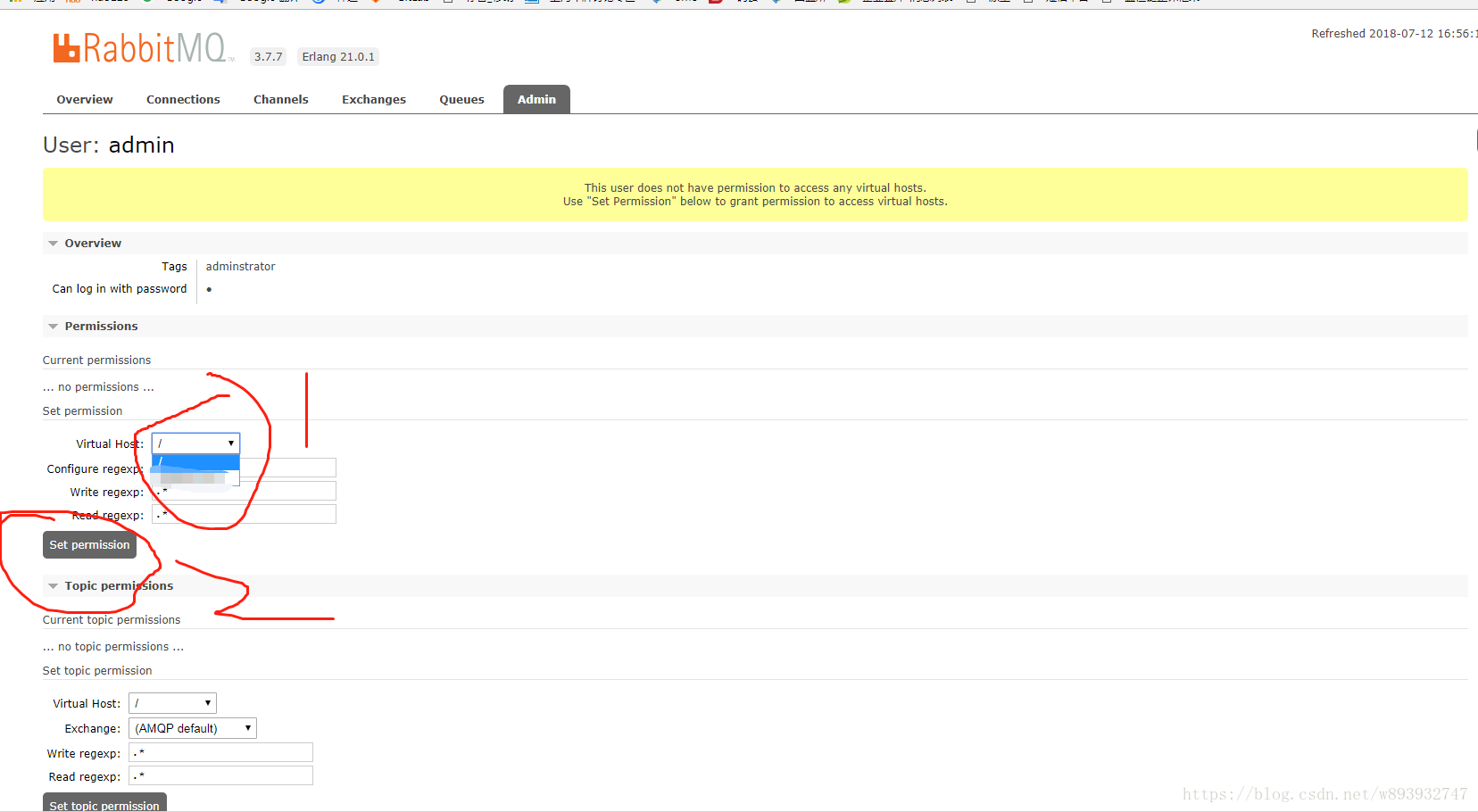Screen dimensions: 1478x812
Task: Choose the highlighted "/" virtual host option
Action: point(195,461)
